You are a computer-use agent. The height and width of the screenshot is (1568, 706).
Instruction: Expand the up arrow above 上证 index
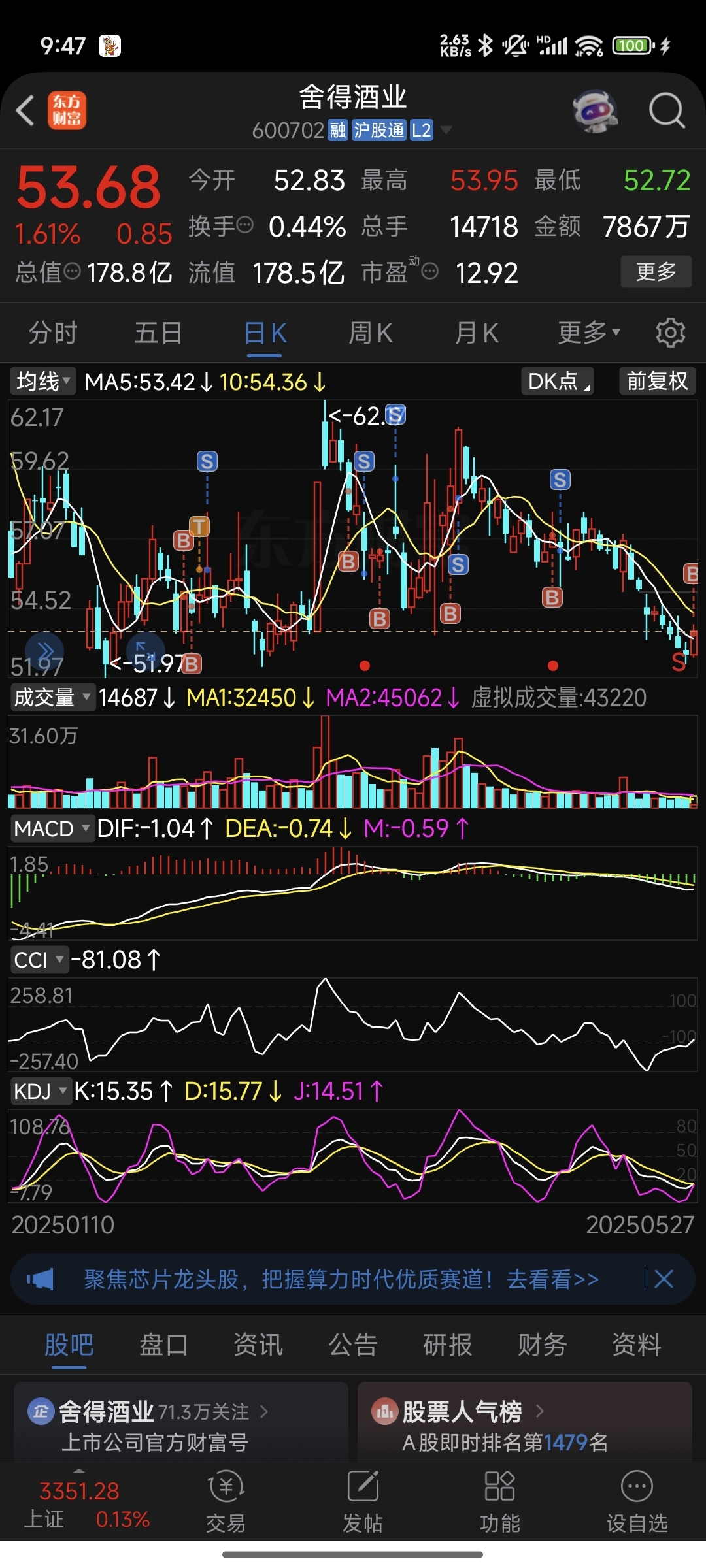point(79,1471)
